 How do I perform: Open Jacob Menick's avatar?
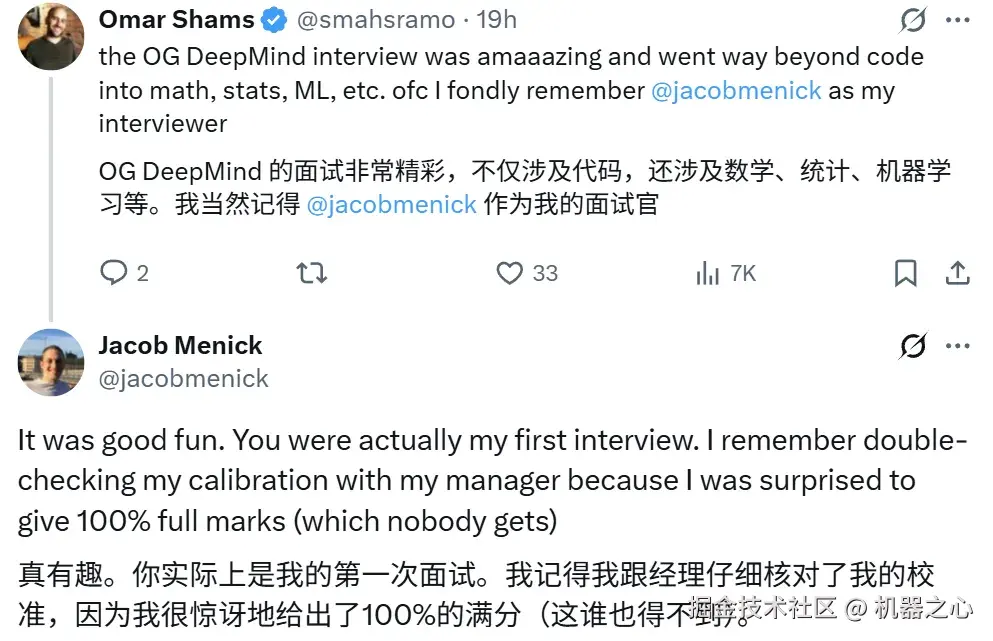(51, 362)
